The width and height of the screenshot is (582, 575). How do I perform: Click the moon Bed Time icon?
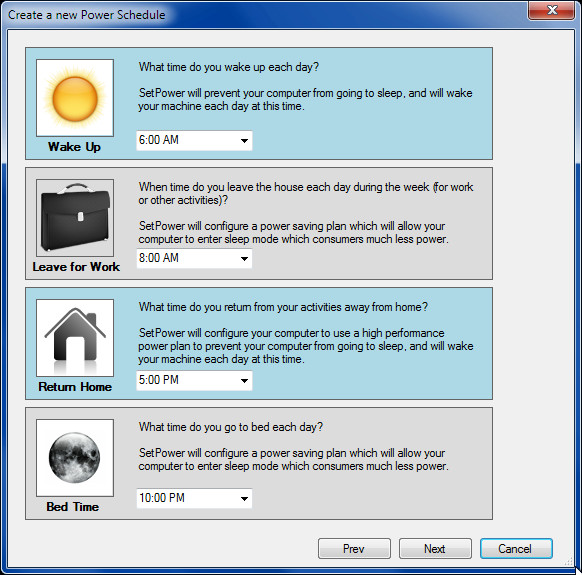75,458
